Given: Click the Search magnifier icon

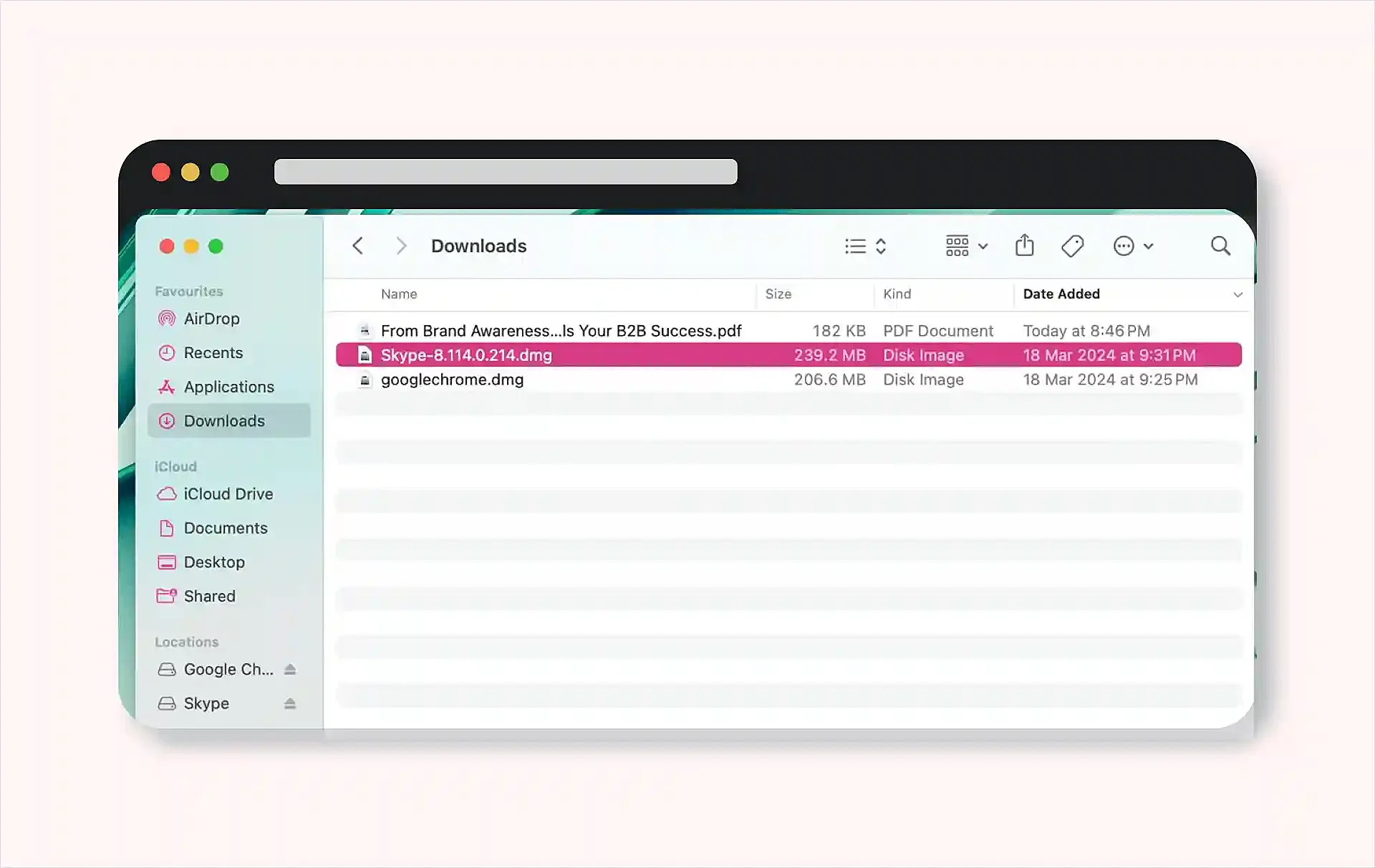Looking at the screenshot, I should (x=1220, y=246).
